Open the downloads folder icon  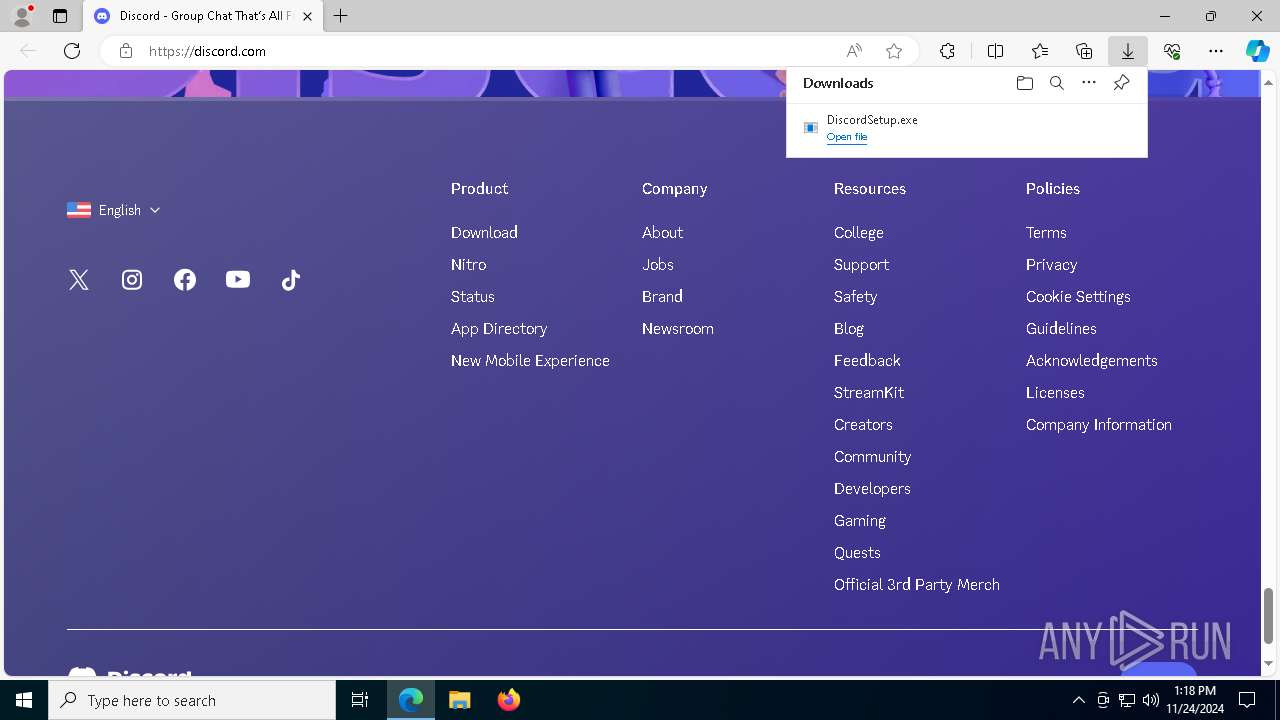(1024, 83)
